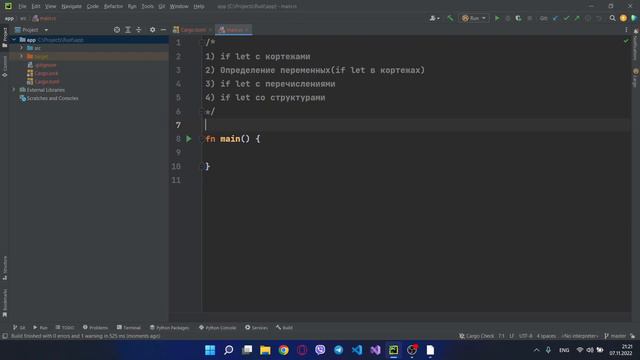Hide the Project panel with minus icon
This screenshot has height=360, width=640.
(x=163, y=30)
